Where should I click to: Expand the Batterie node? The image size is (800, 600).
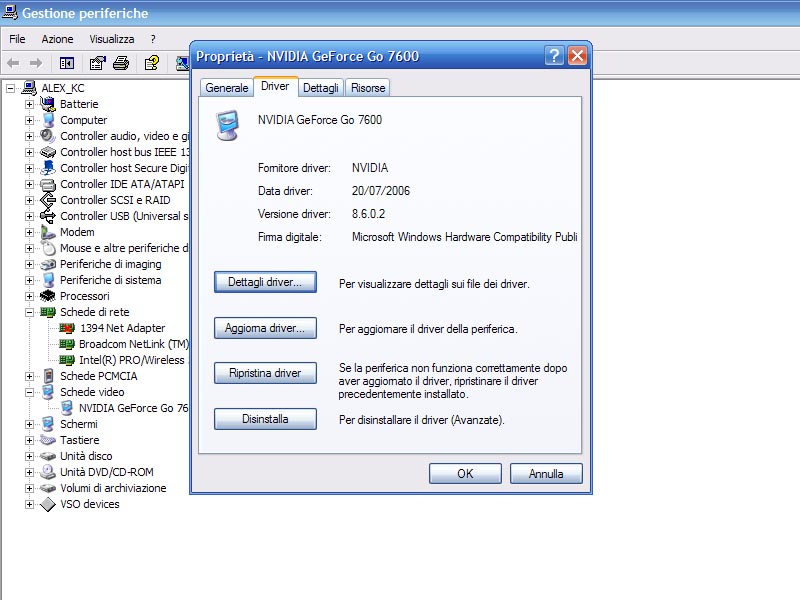(x=30, y=104)
